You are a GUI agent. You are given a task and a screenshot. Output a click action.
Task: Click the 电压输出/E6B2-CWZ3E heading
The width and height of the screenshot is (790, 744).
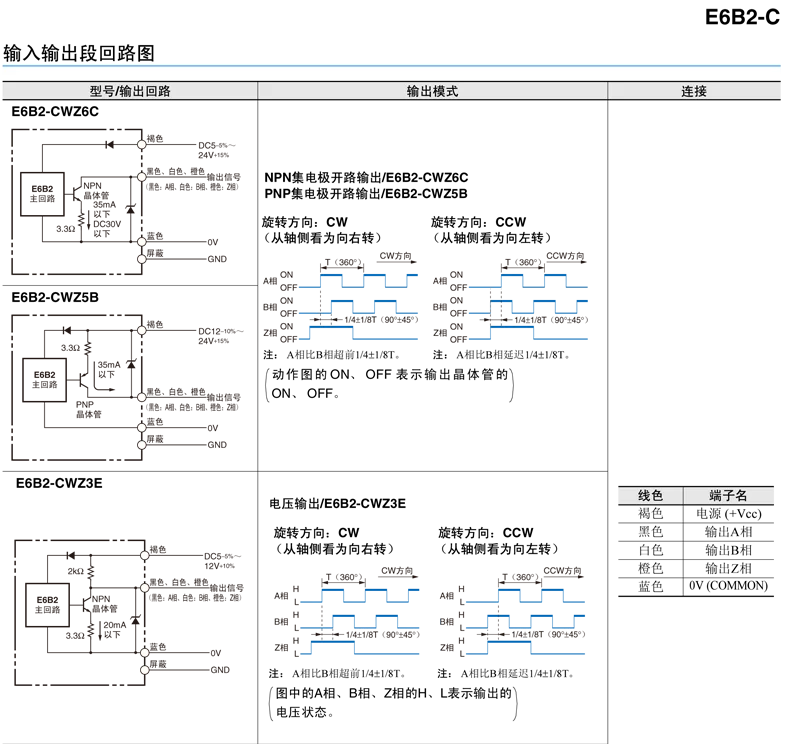[x=338, y=504]
